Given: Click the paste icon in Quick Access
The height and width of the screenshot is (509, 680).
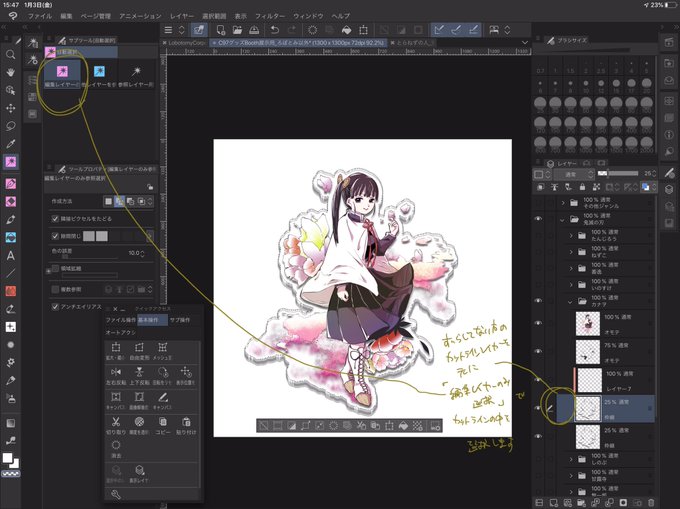Looking at the screenshot, I should [x=186, y=421].
